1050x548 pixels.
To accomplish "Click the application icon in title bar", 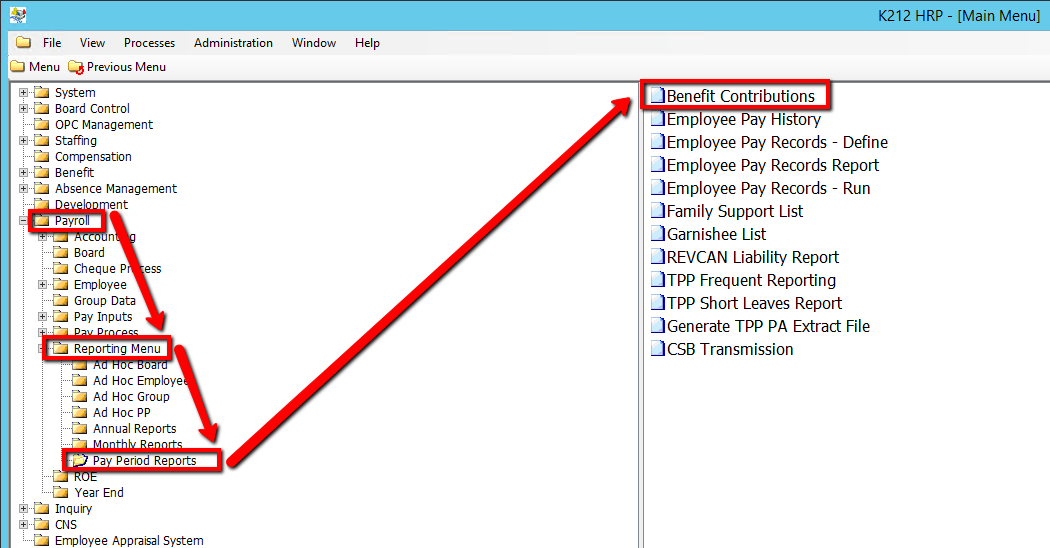I will tap(17, 15).
